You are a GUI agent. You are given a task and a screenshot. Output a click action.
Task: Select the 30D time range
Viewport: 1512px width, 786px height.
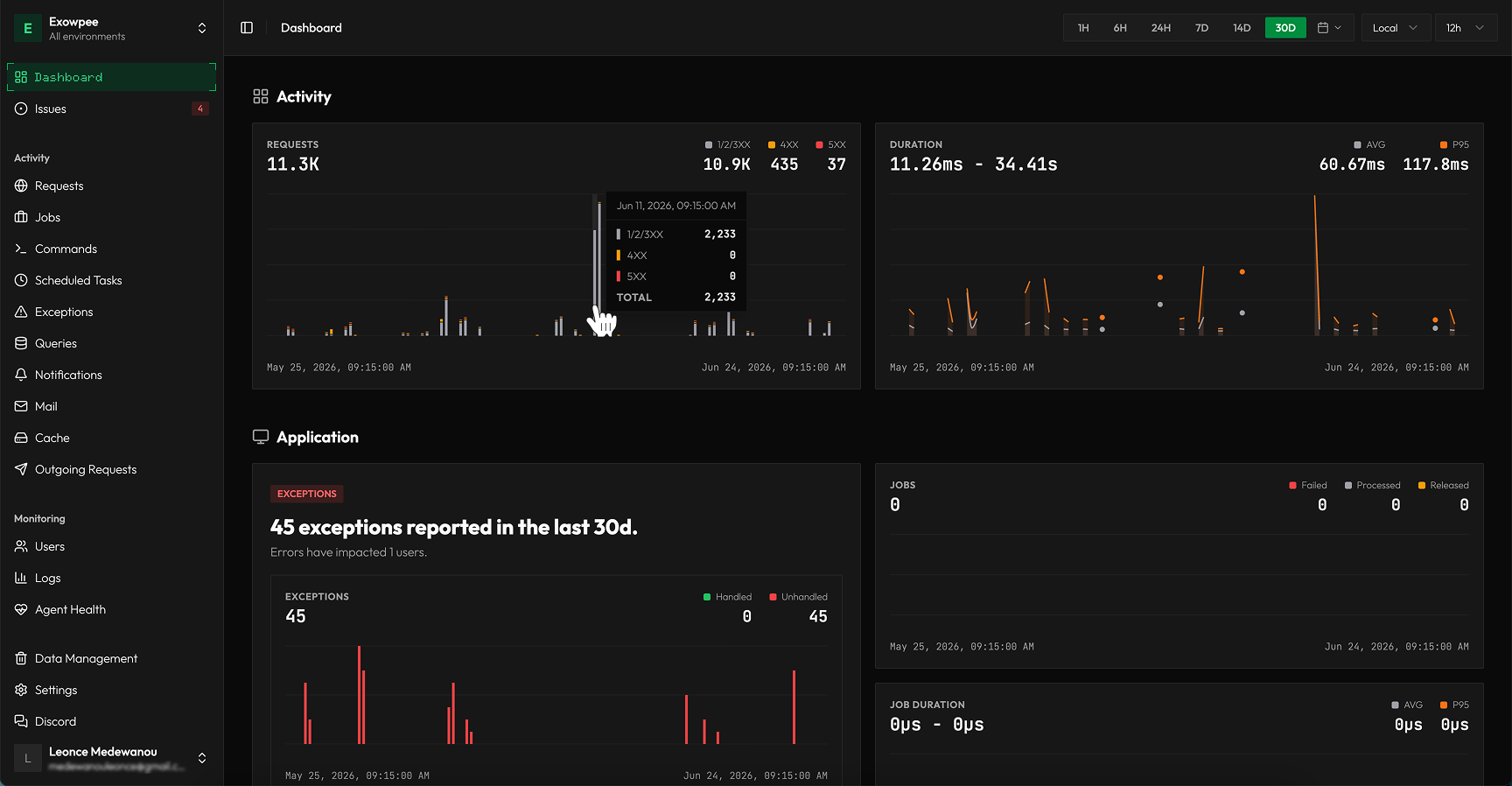1285,28
